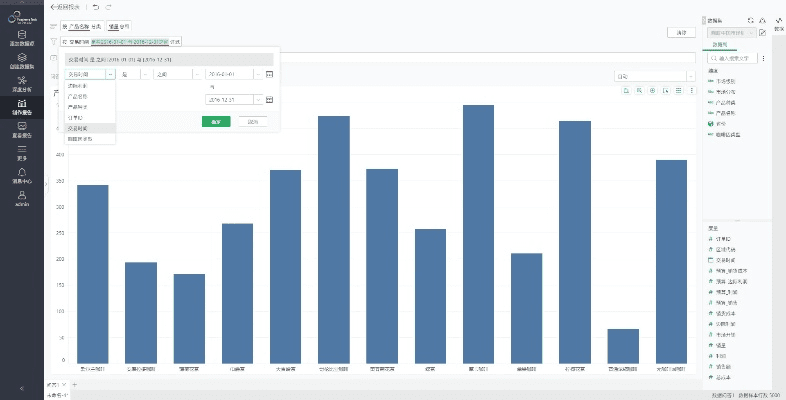Expand the 之间 operator dropdown in the filter dialog
The width and height of the screenshot is (786, 400).
(x=198, y=74)
